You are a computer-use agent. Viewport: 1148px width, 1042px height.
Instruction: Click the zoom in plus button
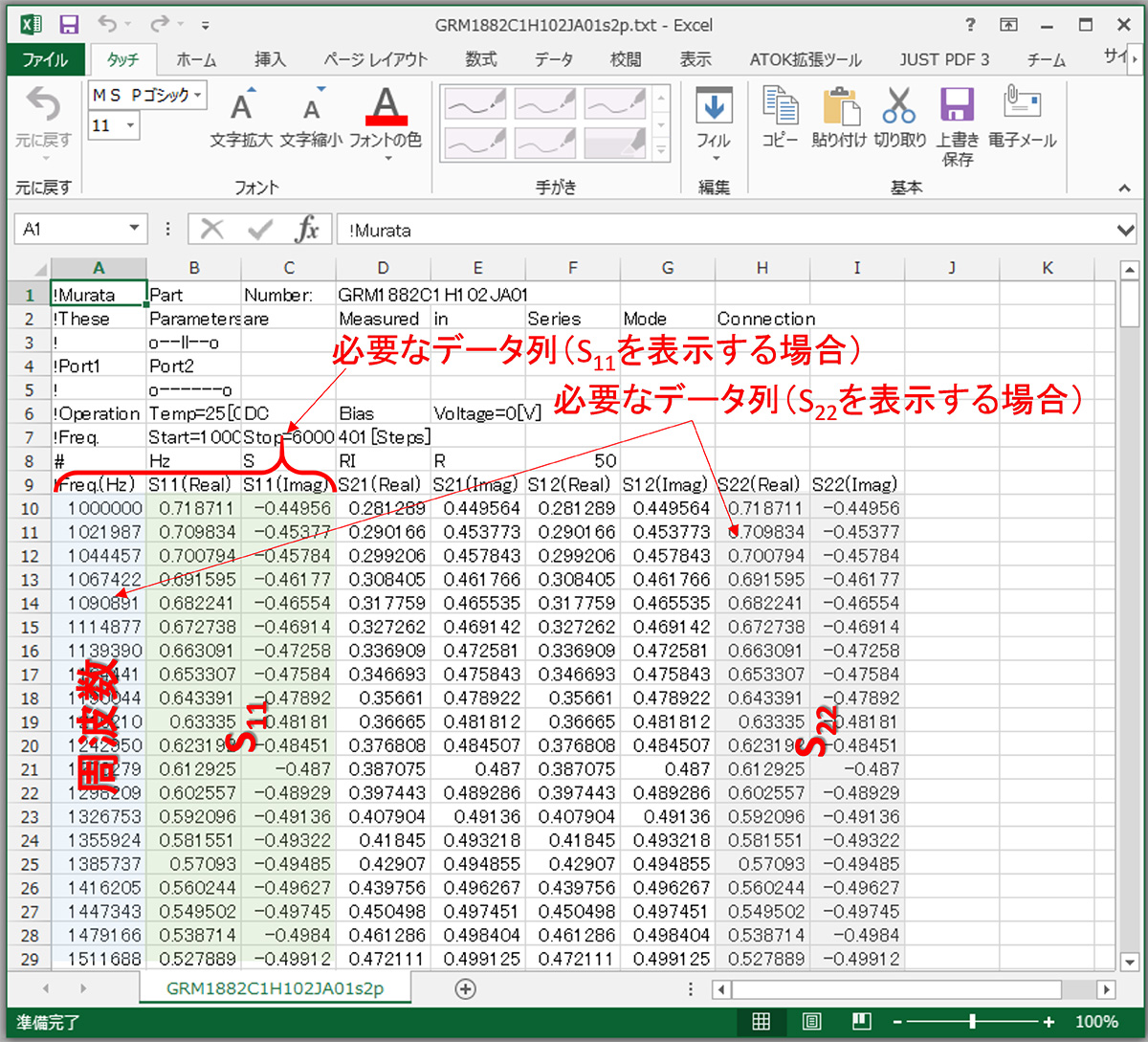(x=1049, y=1022)
